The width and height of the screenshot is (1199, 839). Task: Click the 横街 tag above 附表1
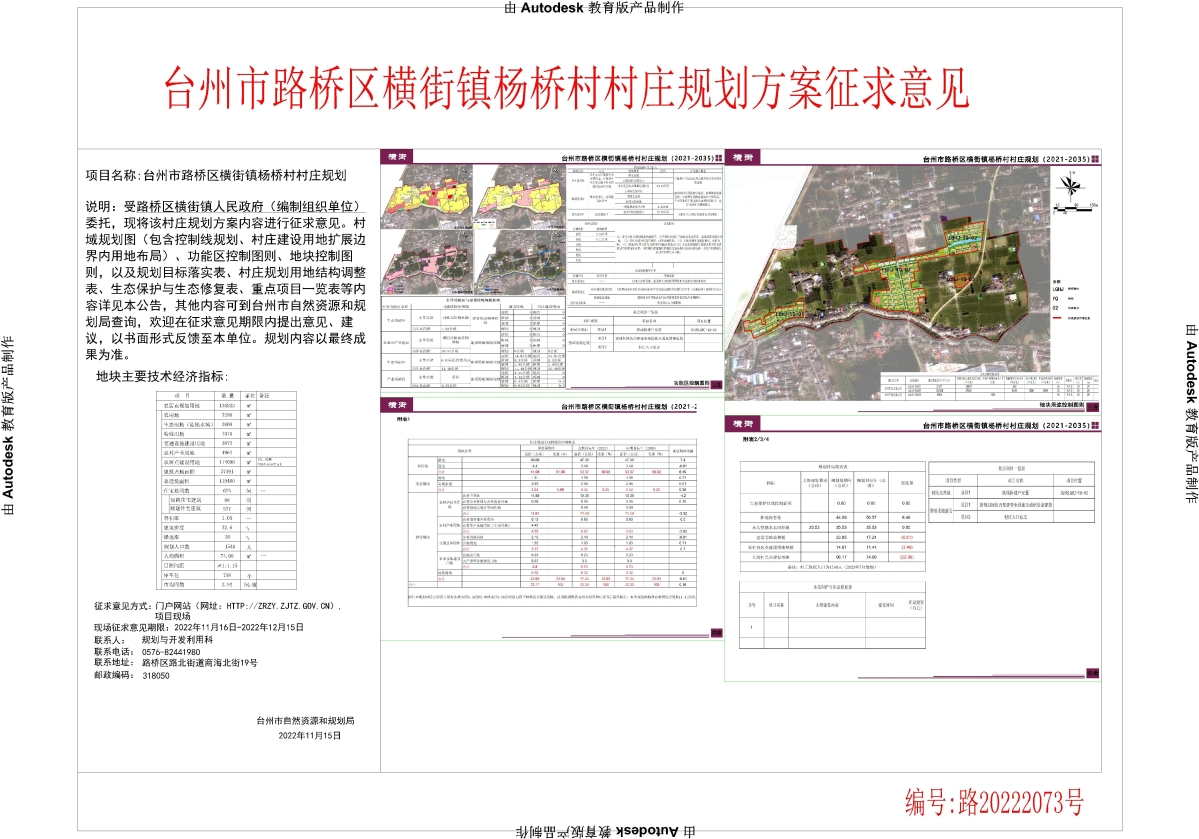[x=399, y=405]
